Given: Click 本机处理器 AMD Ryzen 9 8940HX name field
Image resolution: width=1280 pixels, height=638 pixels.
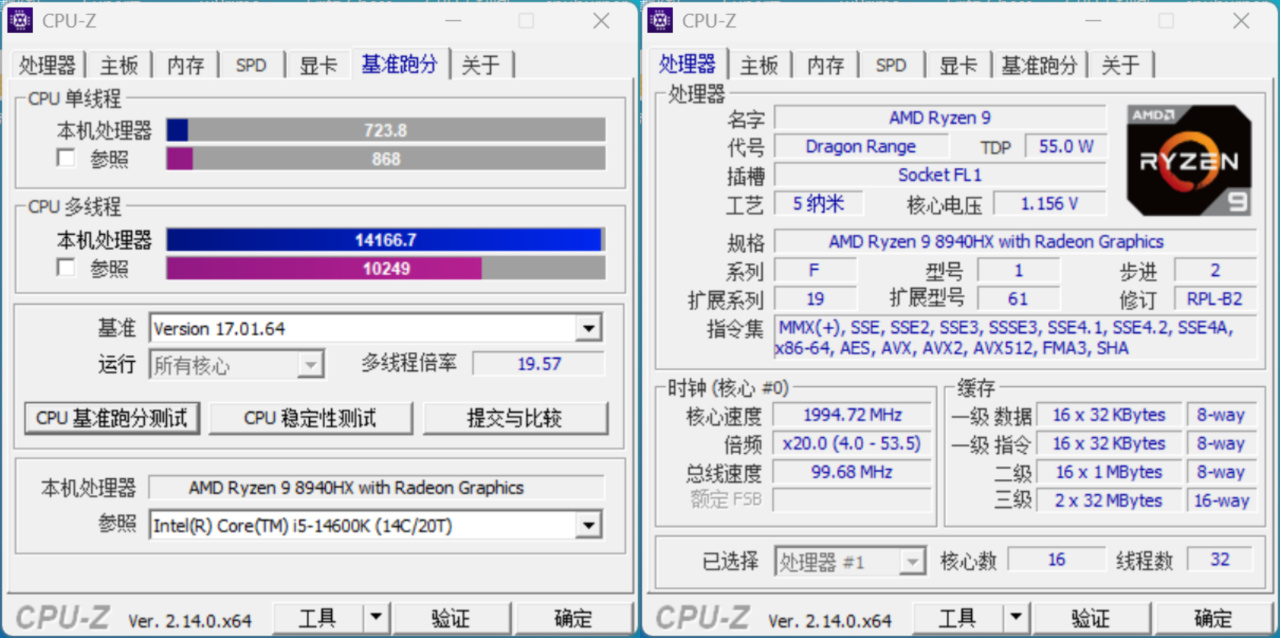Looking at the screenshot, I should tap(376, 488).
